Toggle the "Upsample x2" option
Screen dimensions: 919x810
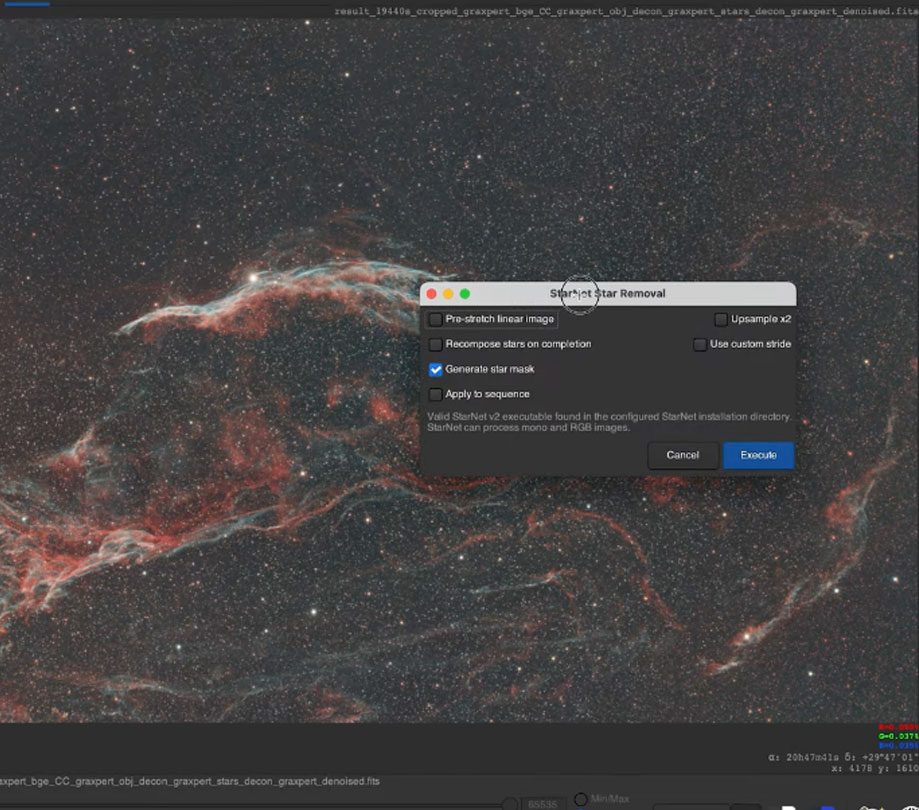[721, 319]
